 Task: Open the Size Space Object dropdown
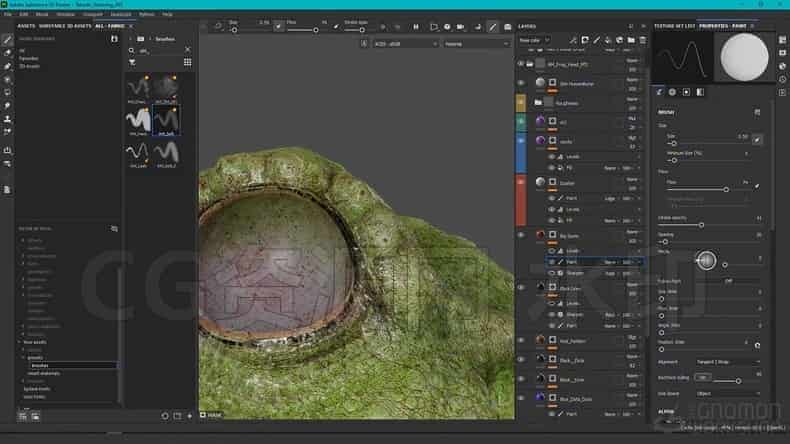coord(728,394)
